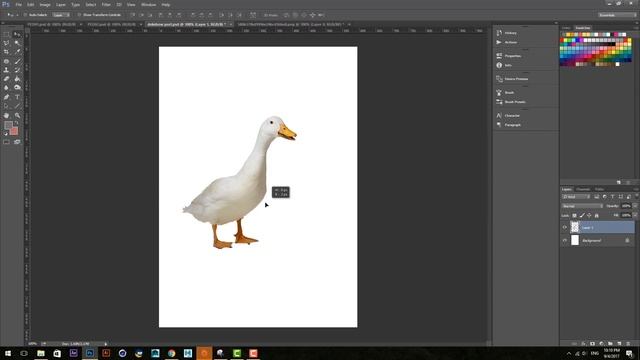This screenshot has height=360, width=640.
Task: Hide the Background layer eye icon
Action: 565,240
